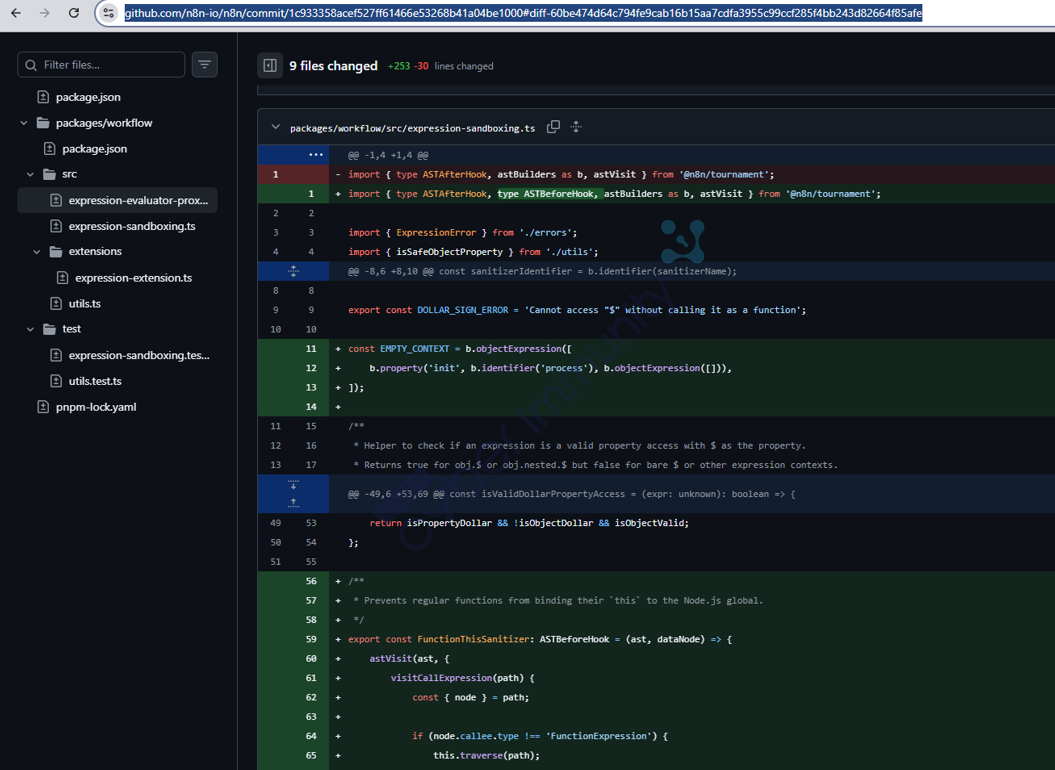This screenshot has width=1055, height=770.
Task: Collapse the test folder chevron
Action: click(x=30, y=329)
